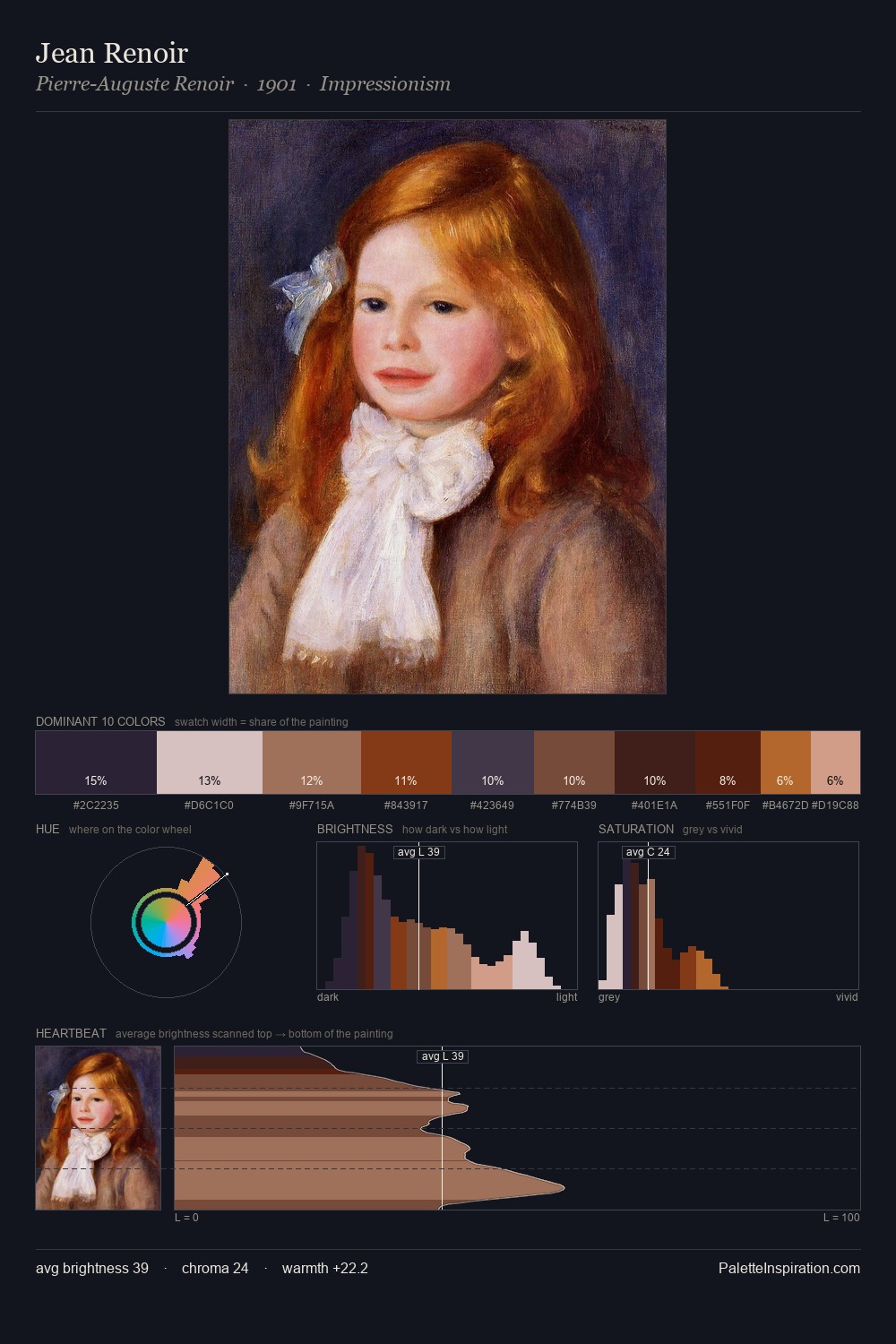
Task: Click the 'avg L 39' label in brightness histogram
Action: coord(419,852)
